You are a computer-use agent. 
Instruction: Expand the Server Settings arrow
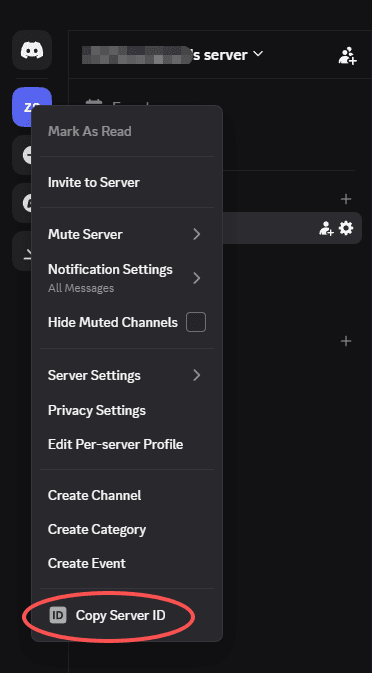(197, 375)
